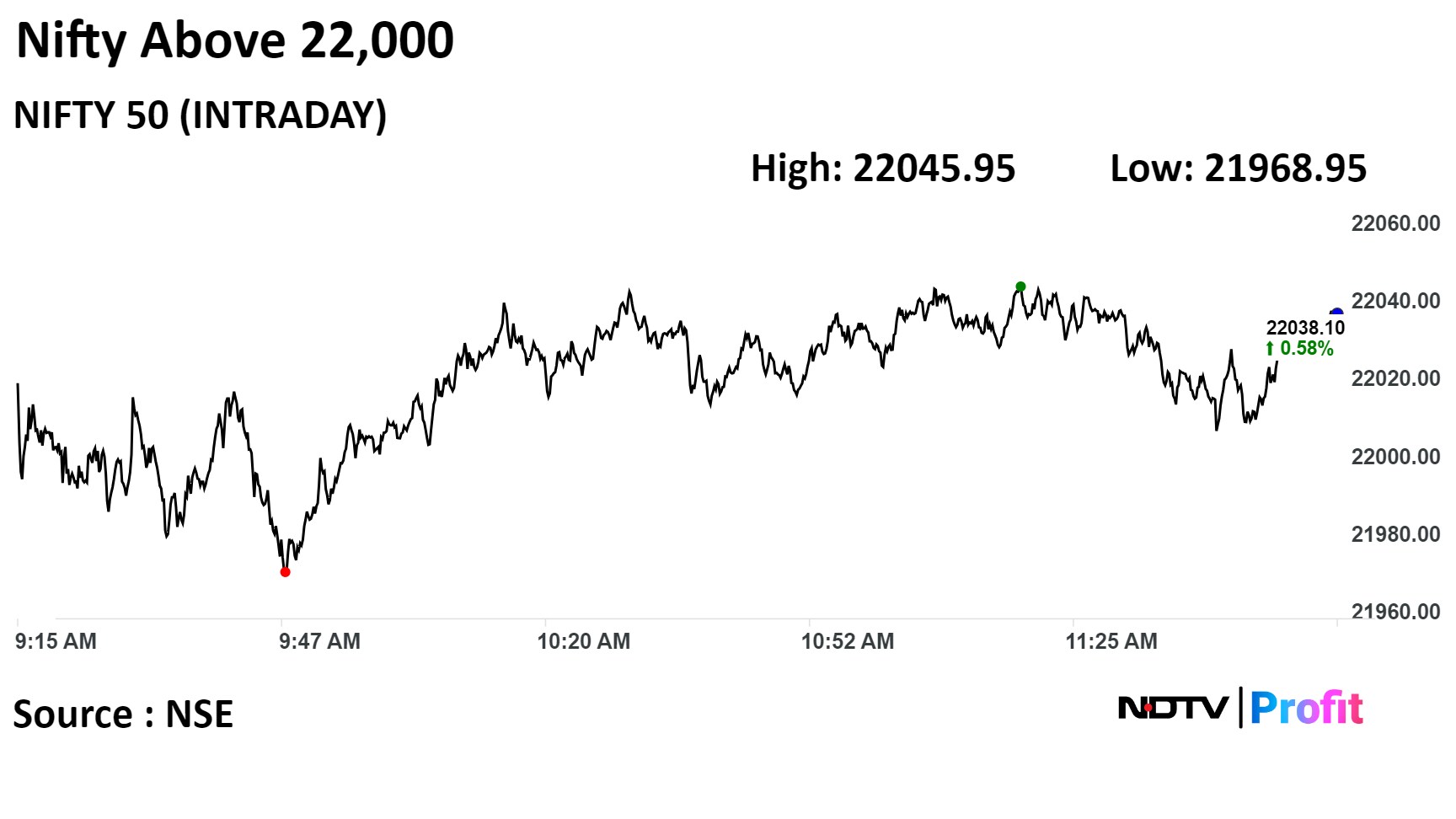The image size is (1456, 819).
Task: Click the 10:52 AM time axis label
Action: 847,641
